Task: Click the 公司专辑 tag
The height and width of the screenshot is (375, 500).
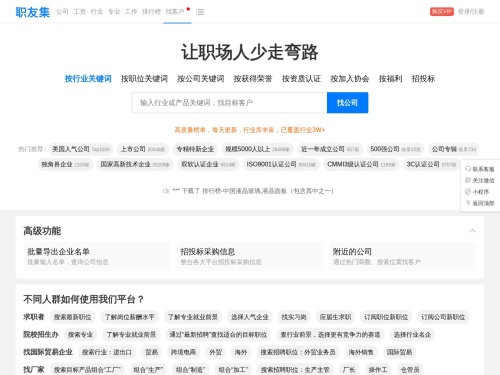Action: [x=454, y=149]
